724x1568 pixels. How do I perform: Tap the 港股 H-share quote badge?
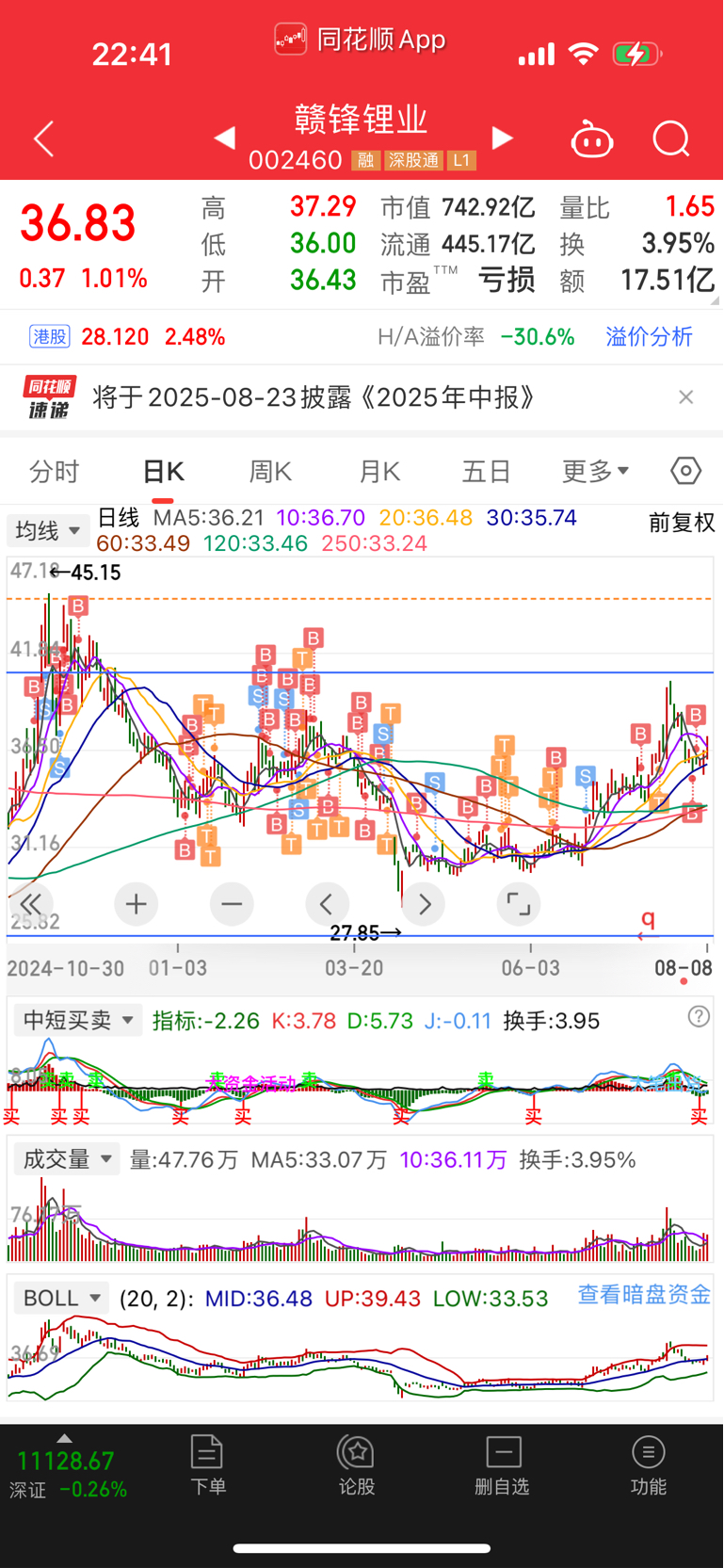pyautogui.click(x=50, y=336)
